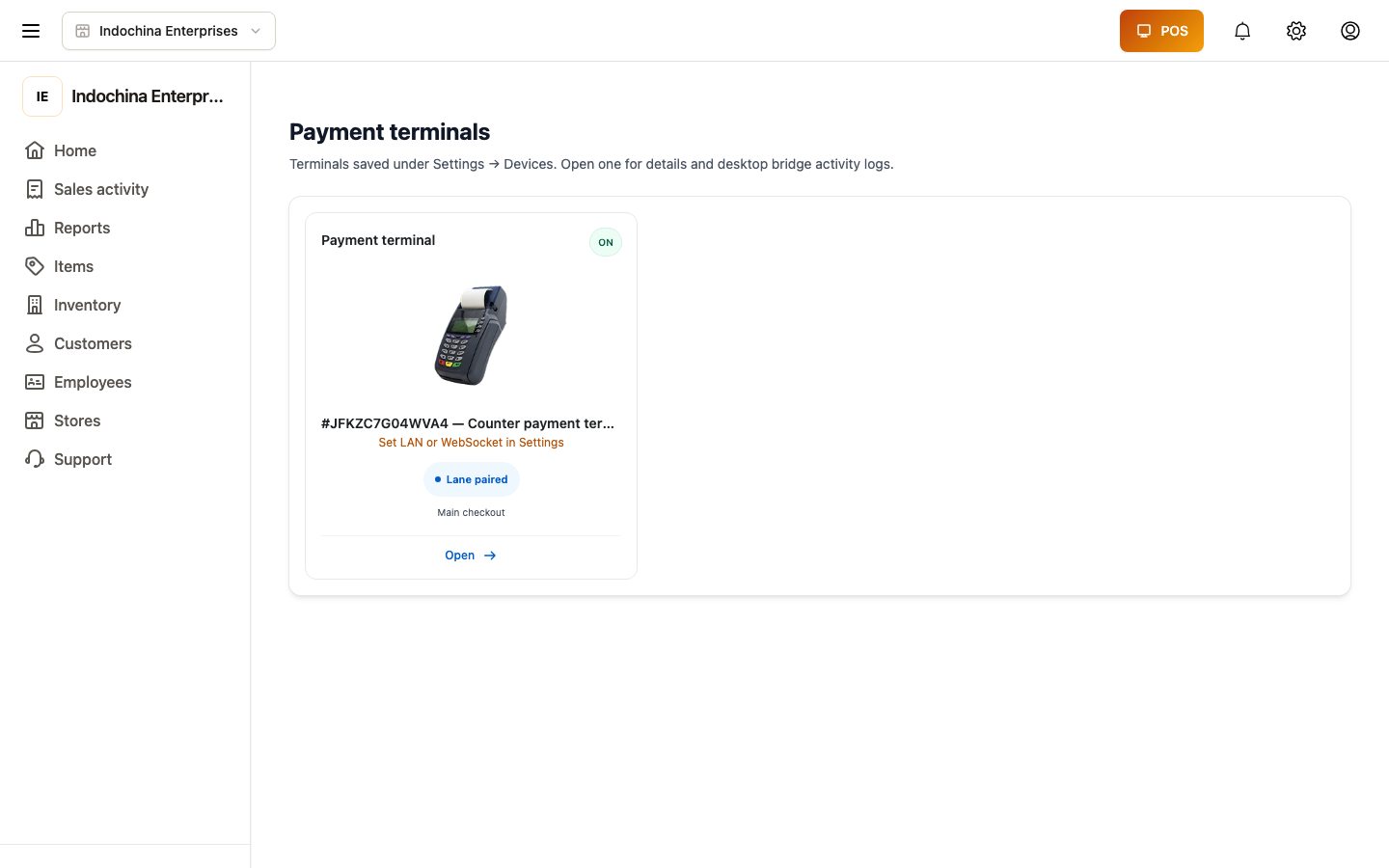The height and width of the screenshot is (868, 1389).
Task: Click the Lane paired status pill
Action: coord(471,479)
